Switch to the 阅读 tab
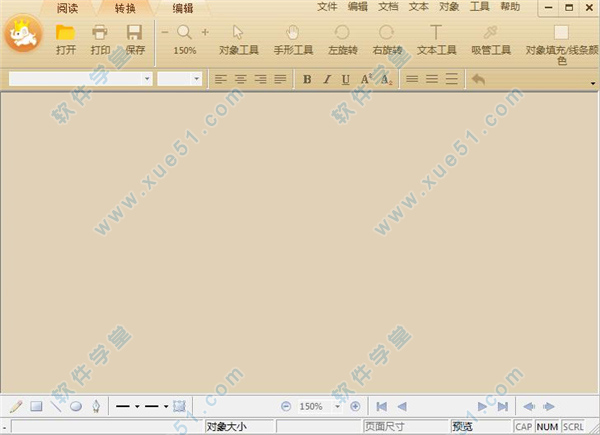 point(67,8)
